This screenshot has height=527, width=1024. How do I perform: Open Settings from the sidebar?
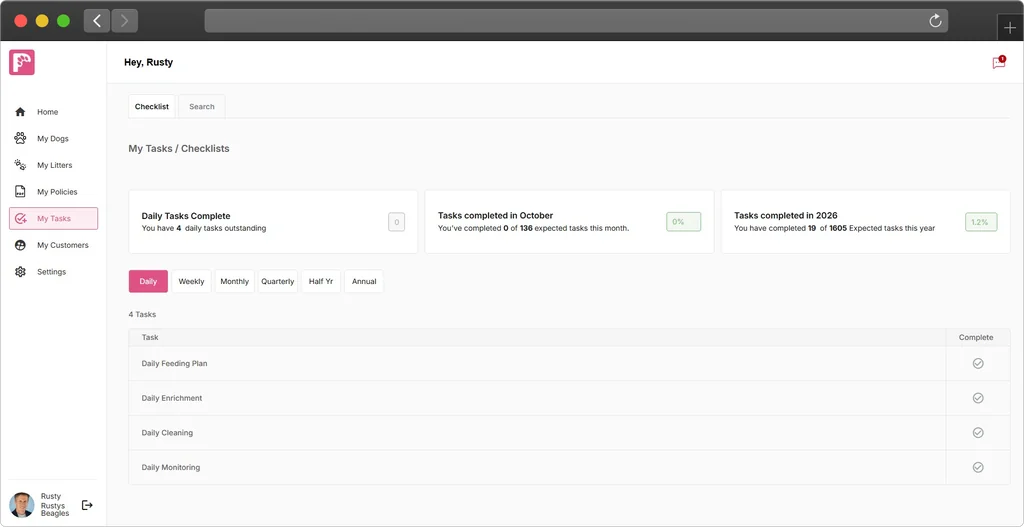tap(54, 272)
